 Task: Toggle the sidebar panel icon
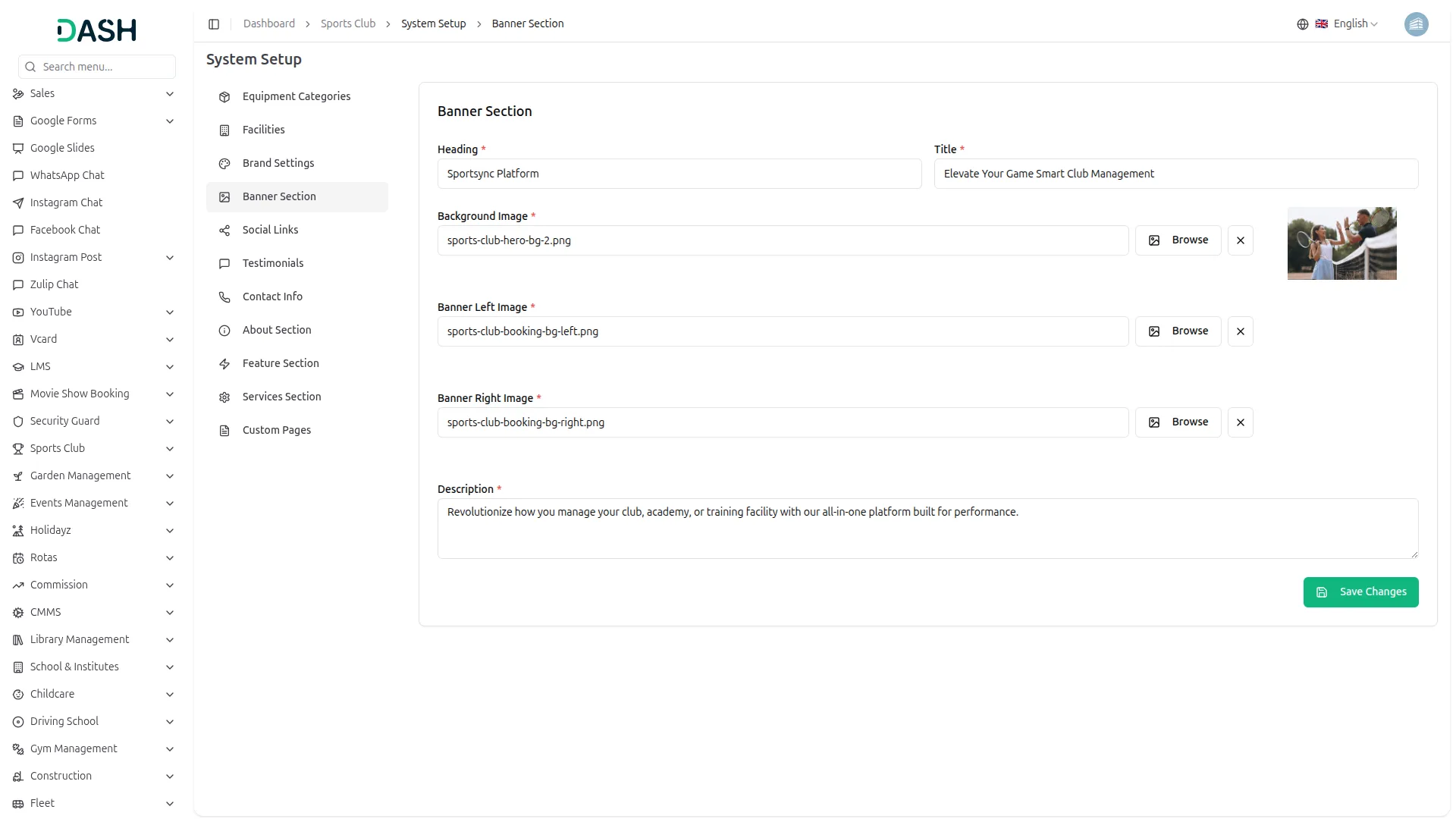click(214, 24)
